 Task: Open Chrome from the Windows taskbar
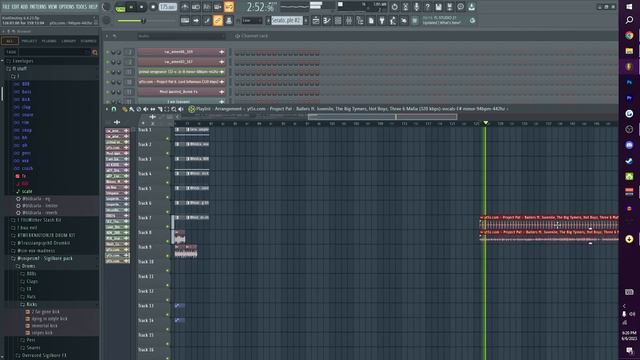(x=629, y=36)
